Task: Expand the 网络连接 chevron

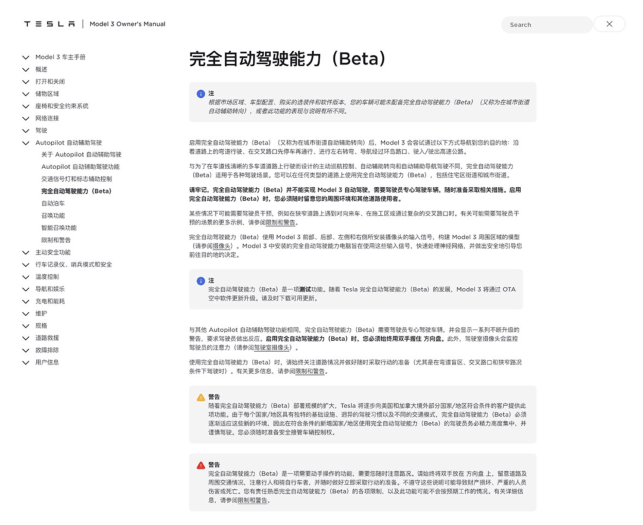Action: point(26,119)
